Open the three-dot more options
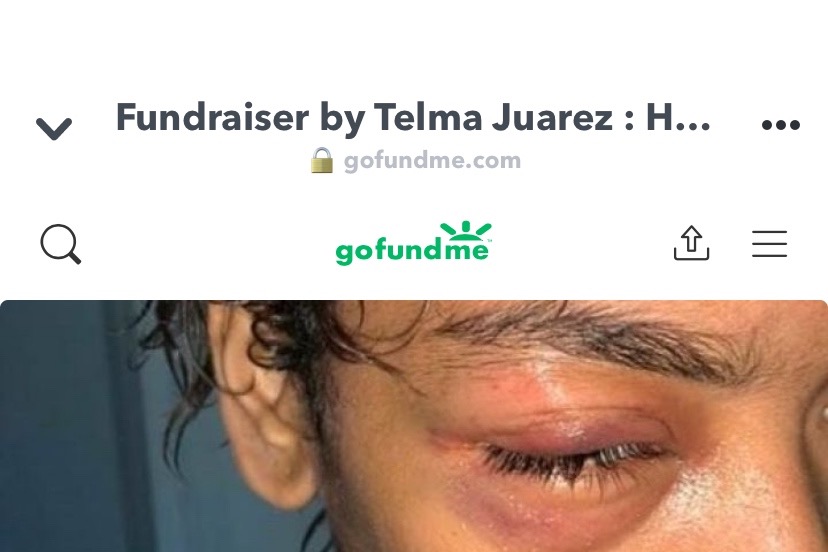828x552 pixels. pyautogui.click(x=780, y=125)
